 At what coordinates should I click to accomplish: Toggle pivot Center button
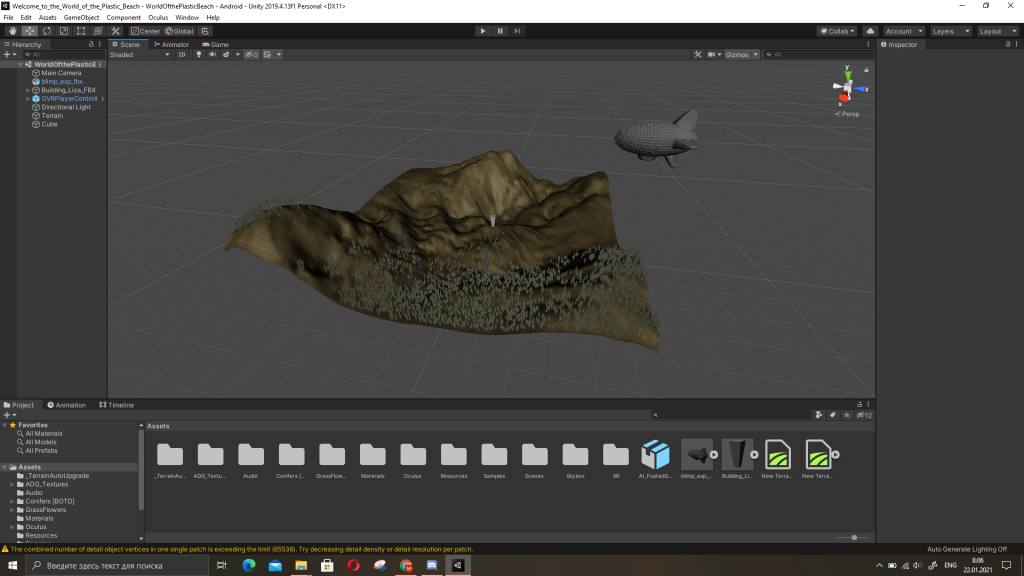click(x=145, y=31)
